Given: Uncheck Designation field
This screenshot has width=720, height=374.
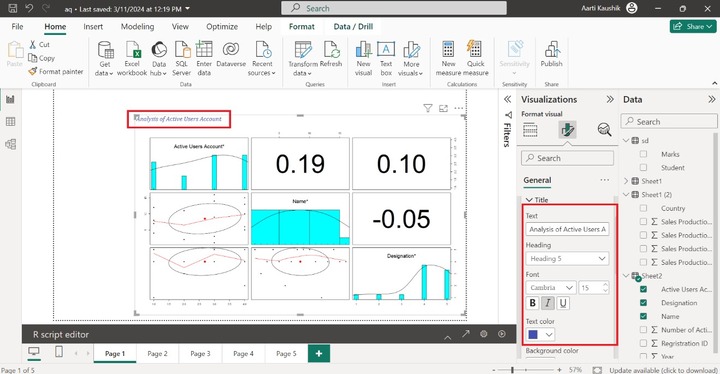Looking at the screenshot, I should click(x=643, y=303).
